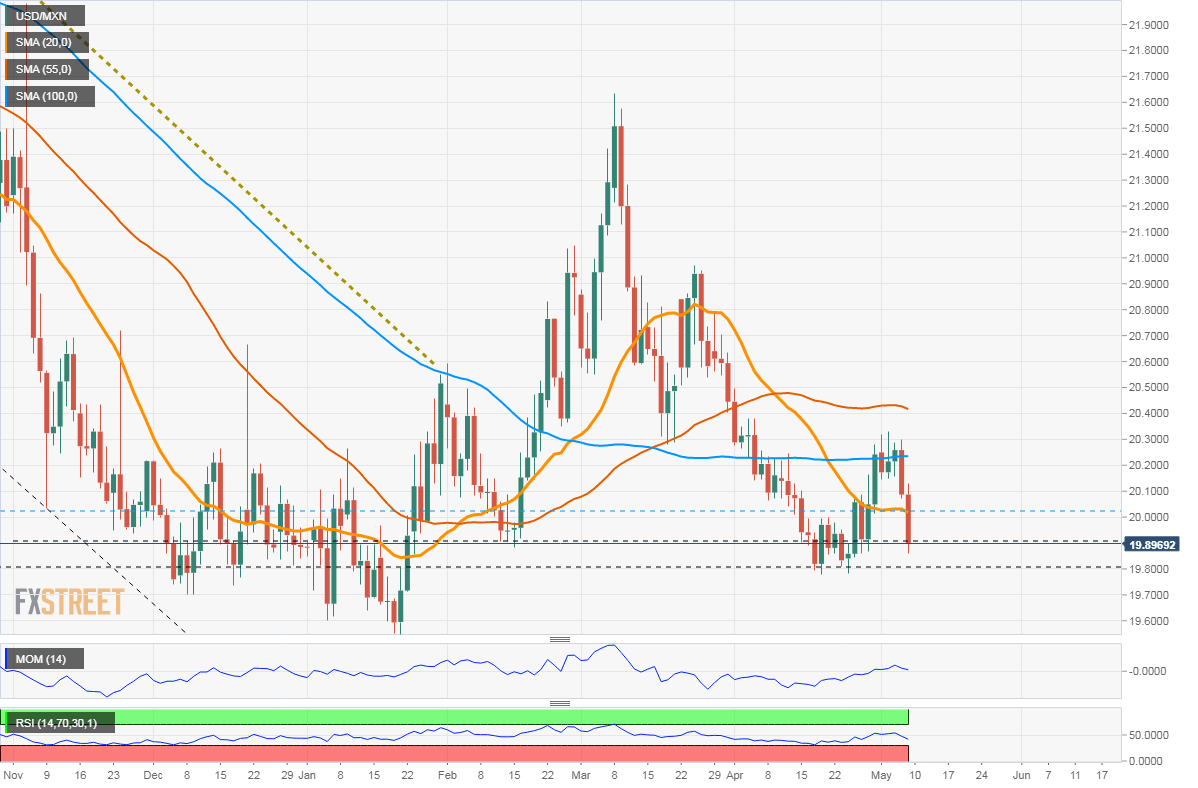Select the Mar label on the date axis
Viewport: 1198px width, 788px height.
point(580,774)
